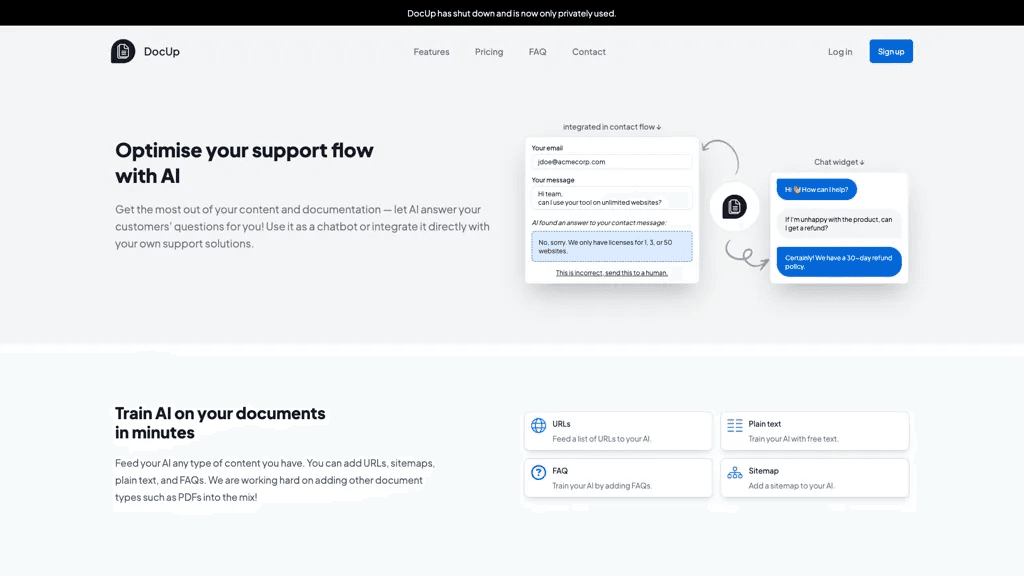Click the 30-day refund policy chat bubble
The height and width of the screenshot is (576, 1024).
pyautogui.click(x=839, y=262)
